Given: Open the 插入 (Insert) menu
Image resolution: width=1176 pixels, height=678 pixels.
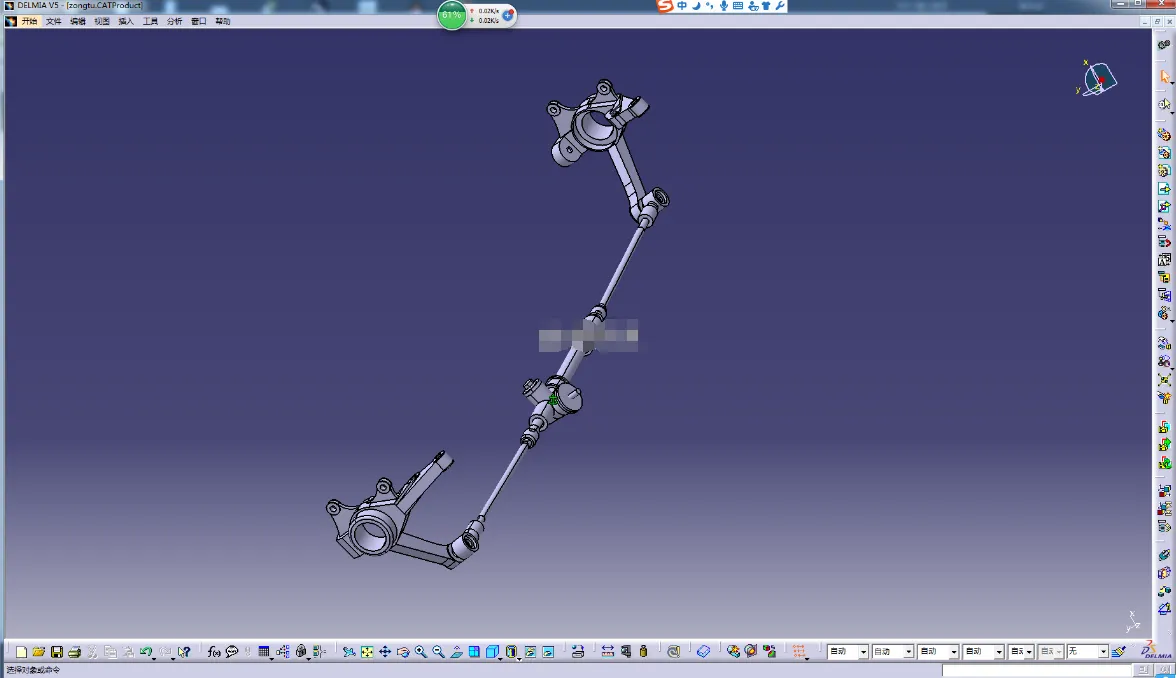Looking at the screenshot, I should point(126,21).
